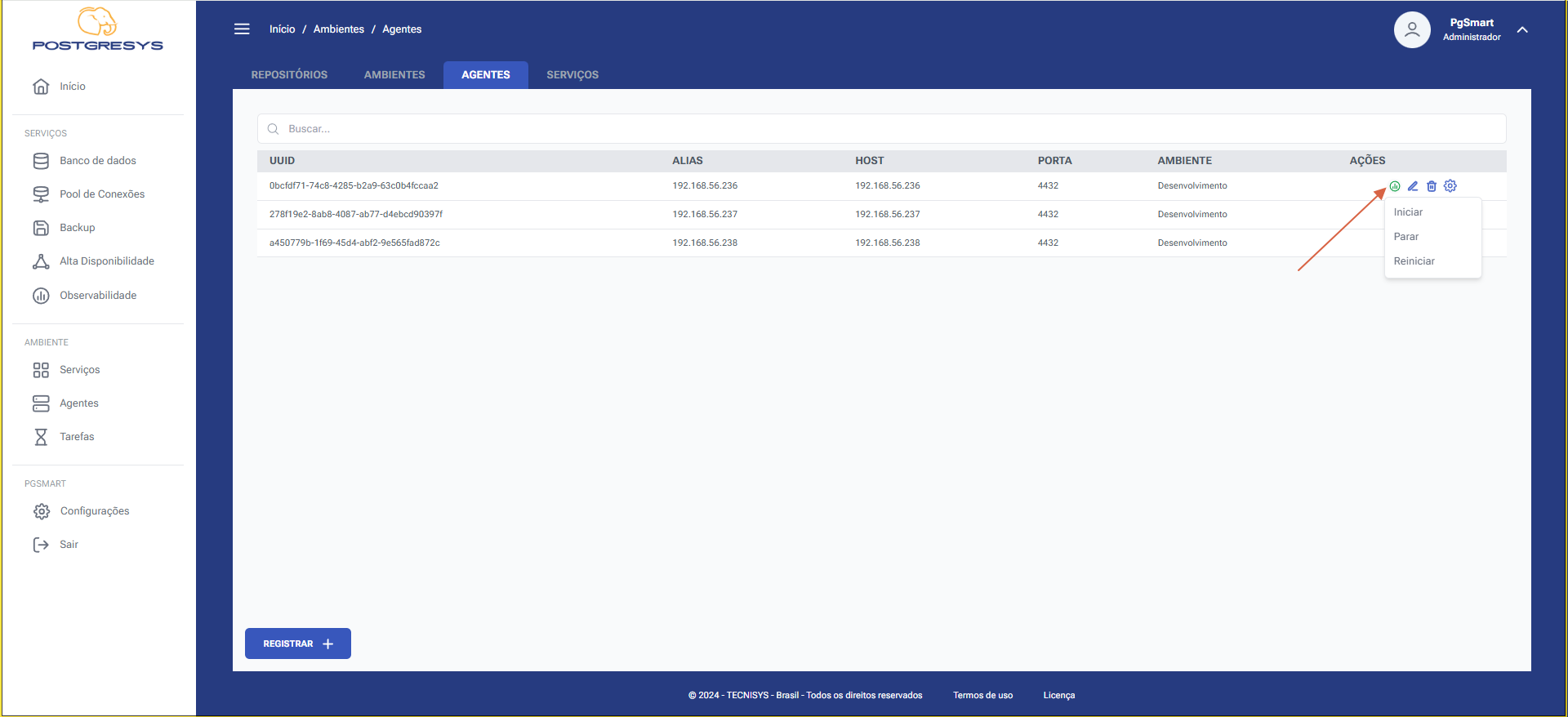The height and width of the screenshot is (717, 1568).
Task: Click the PORTA column header
Action: pos(1055,161)
